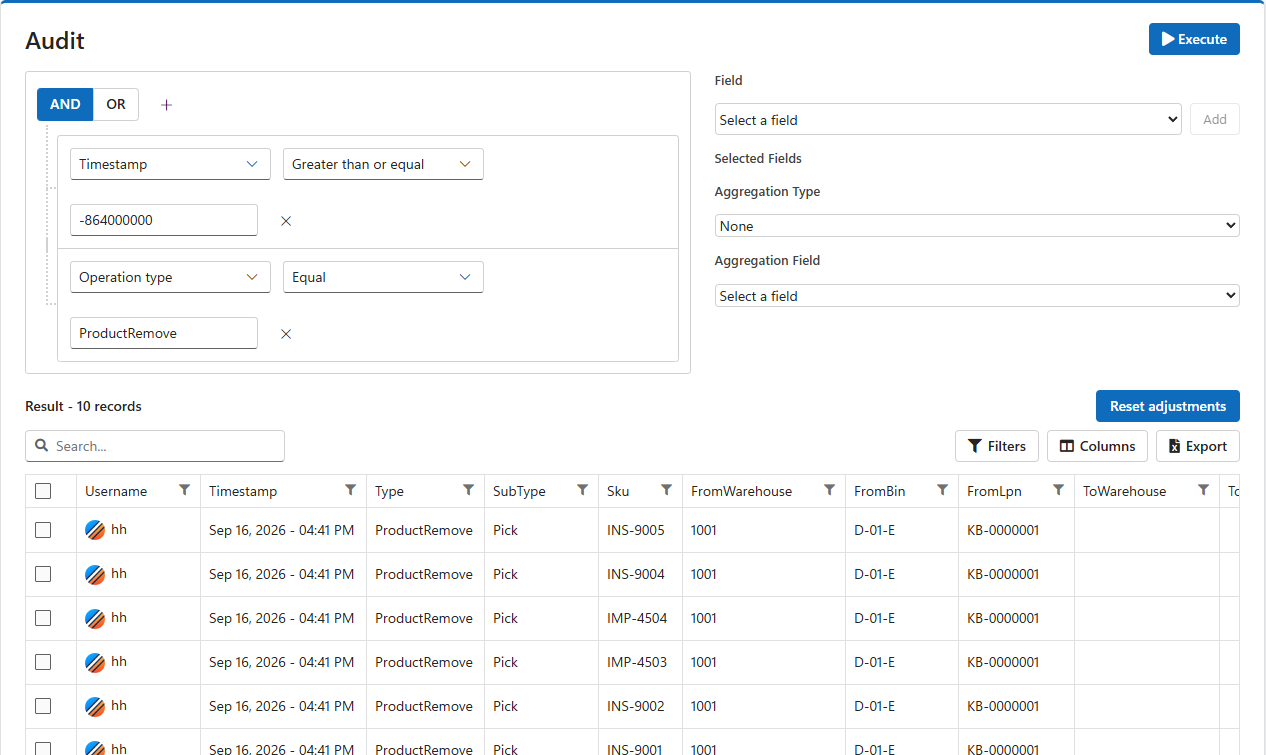The height and width of the screenshot is (755, 1266).
Task: Open the Equal operator dropdown
Action: click(383, 277)
